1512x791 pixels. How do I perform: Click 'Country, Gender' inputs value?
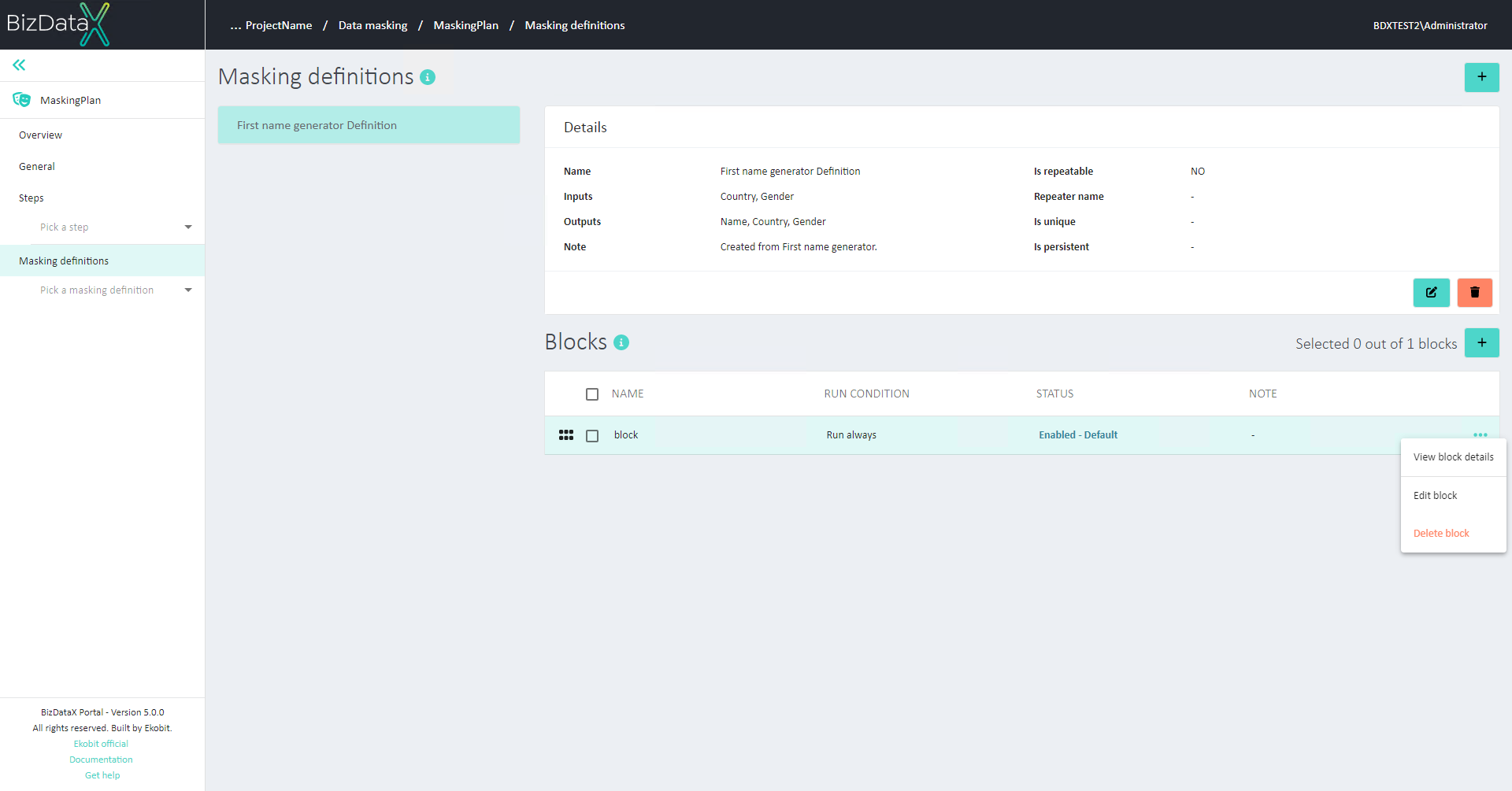757,197
